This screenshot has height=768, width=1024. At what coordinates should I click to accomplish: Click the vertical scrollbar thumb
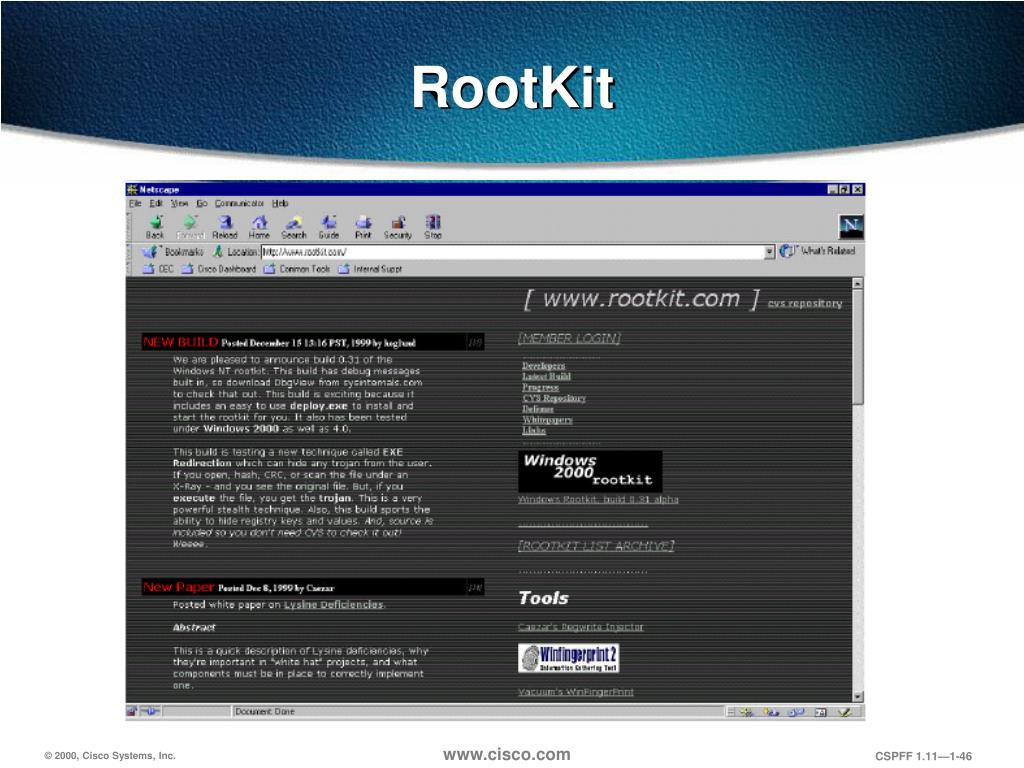pos(858,347)
